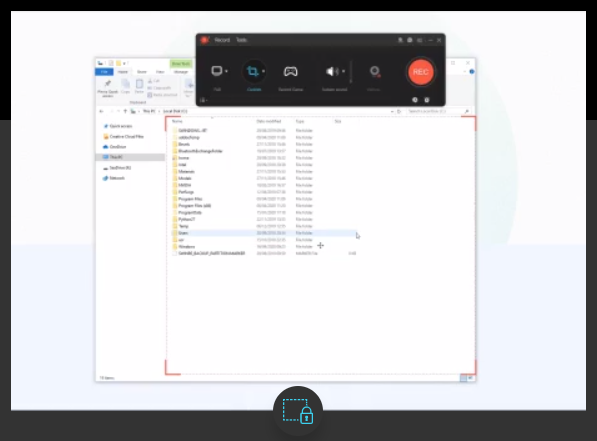
Task: Open the dropdown arrow beside the Full icon
Action: coord(226,71)
